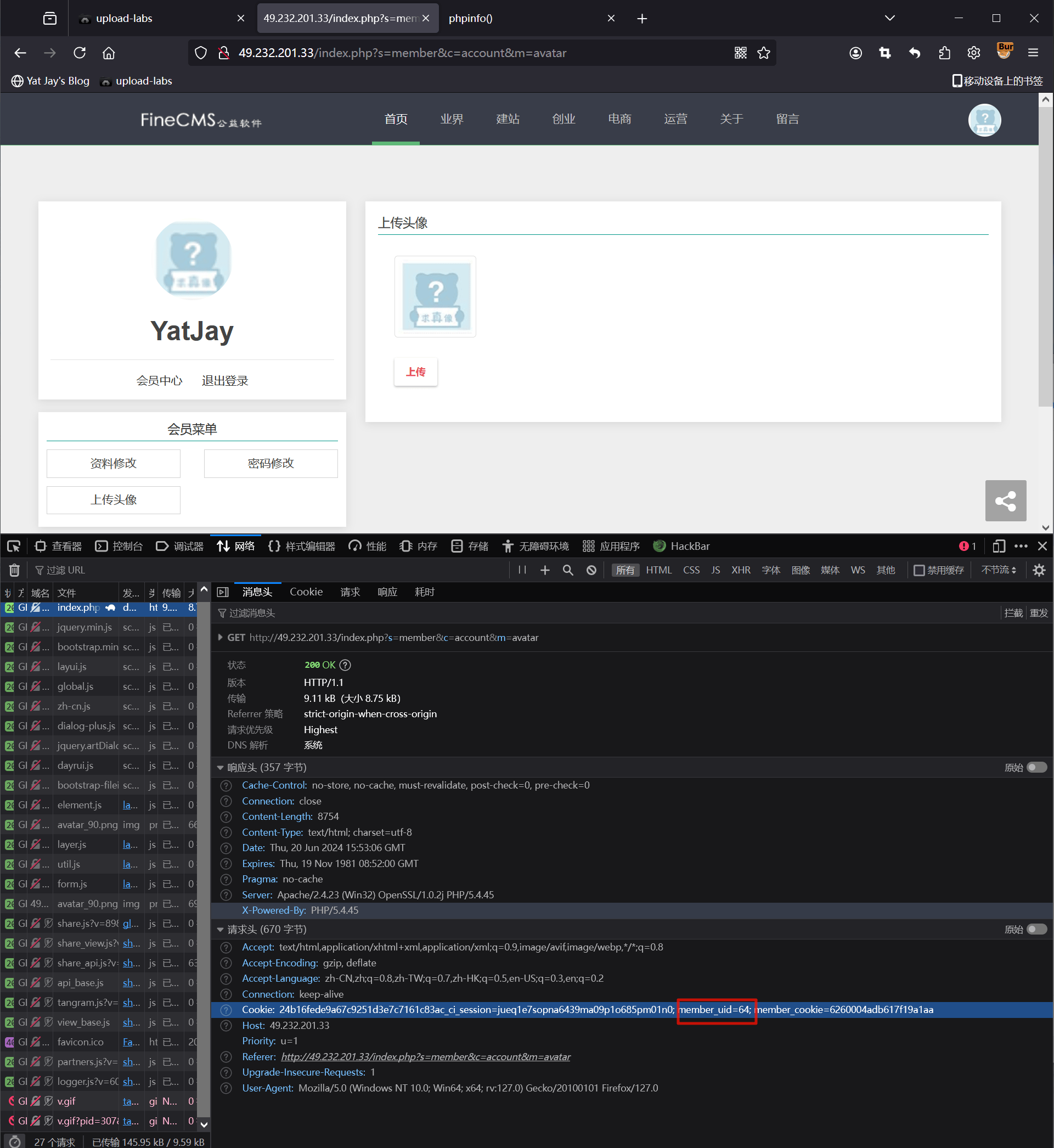Screen dimensions: 1054x1148
Task: Select the XHR filter toggle
Action: pyautogui.click(x=740, y=570)
